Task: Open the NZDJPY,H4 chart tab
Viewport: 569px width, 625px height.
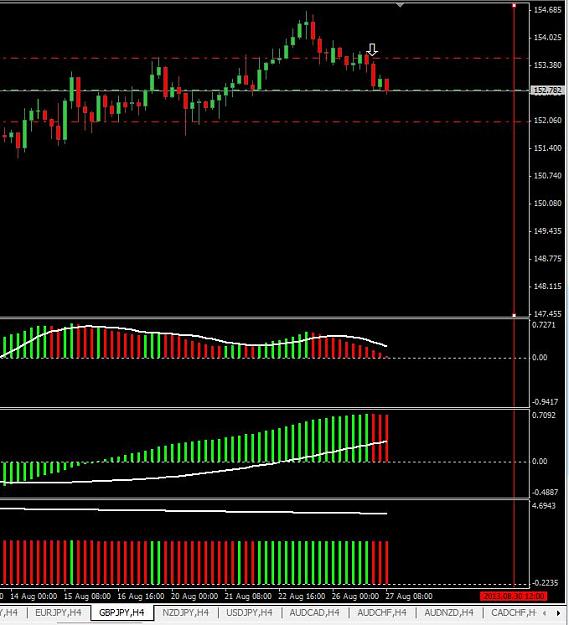Action: click(185, 612)
